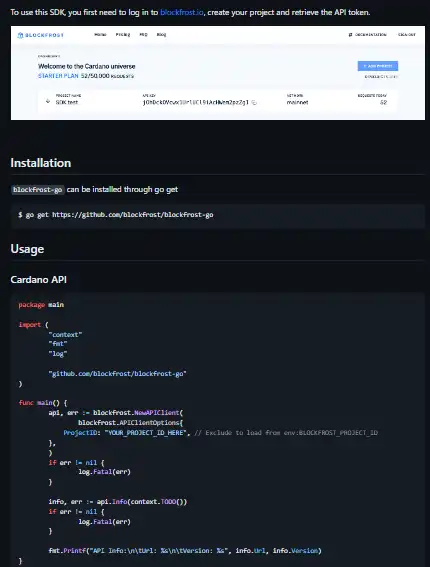
Task: Click the go get command line
Action: 116,215
